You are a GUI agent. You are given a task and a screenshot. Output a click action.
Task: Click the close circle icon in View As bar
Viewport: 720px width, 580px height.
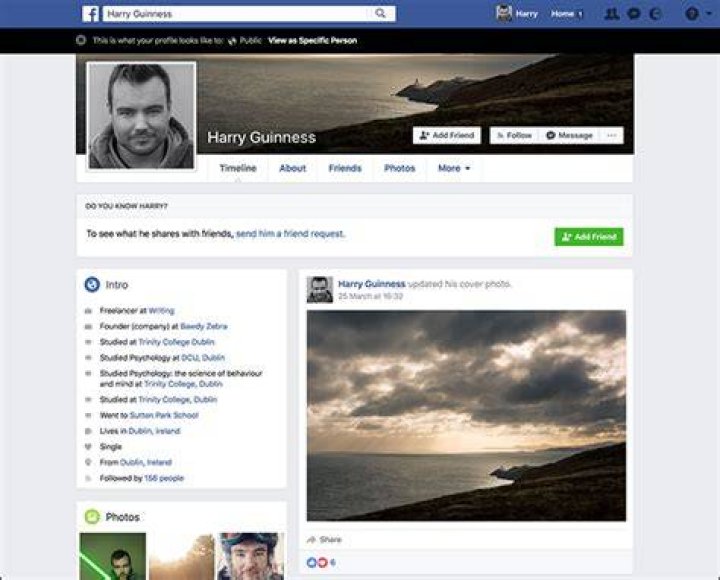pos(81,40)
